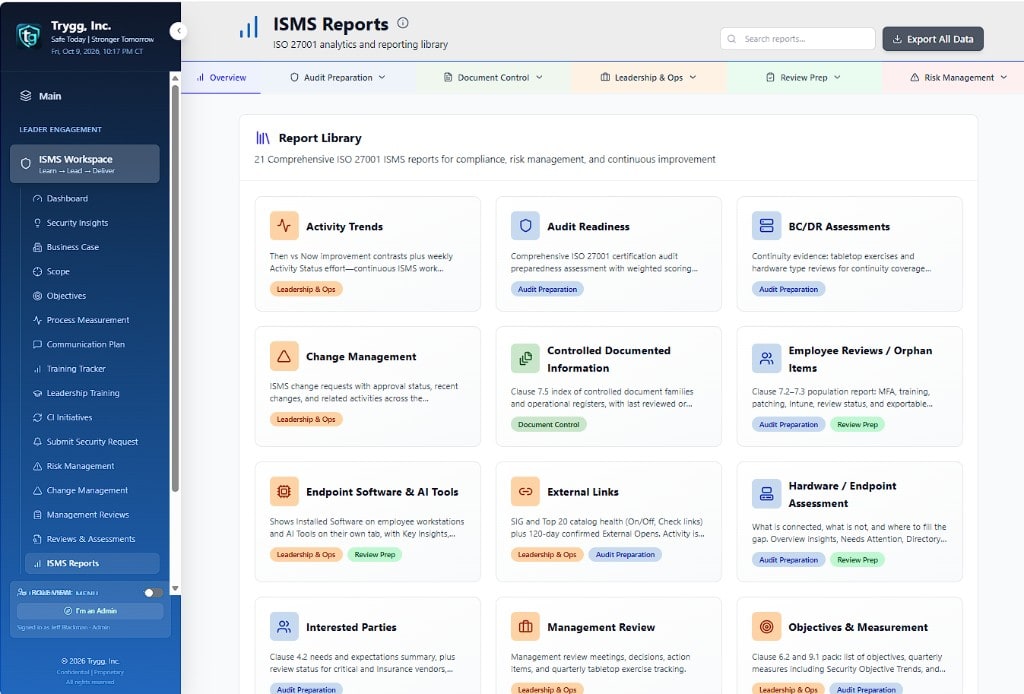
Task: Click the Management Review briefcase icon
Action: point(525,626)
